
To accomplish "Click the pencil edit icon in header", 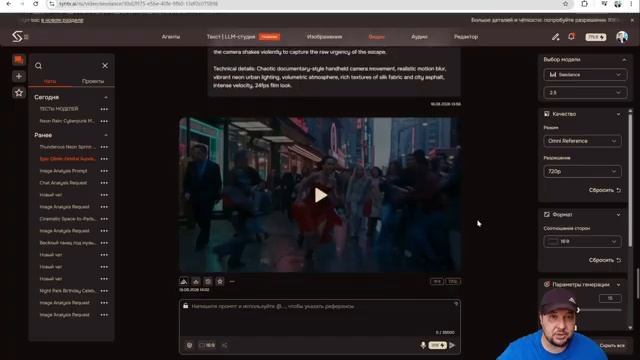I will pos(556,37).
